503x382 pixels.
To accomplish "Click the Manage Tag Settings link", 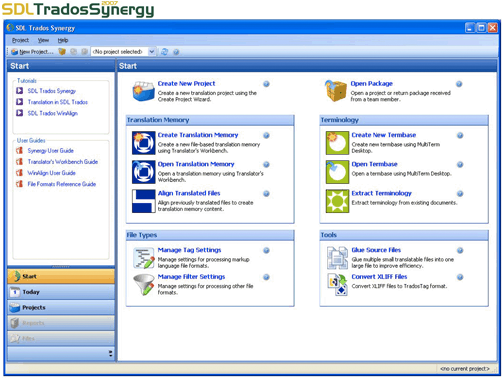I will (189, 250).
